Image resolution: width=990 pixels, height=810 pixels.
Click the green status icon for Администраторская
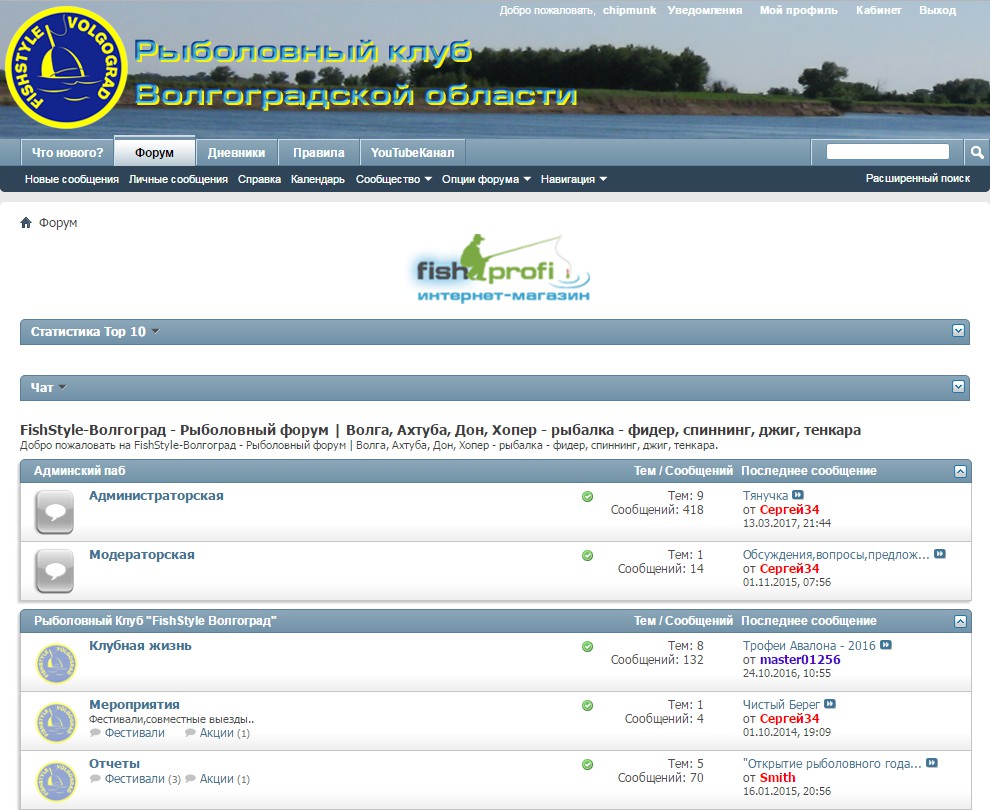(x=587, y=496)
